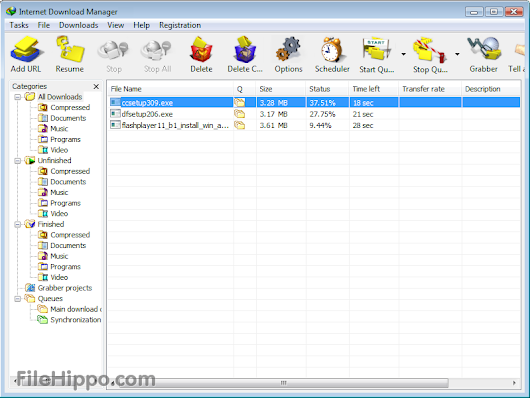Open the Downloads menu
Viewport: 530px width, 398px height.
click(78, 25)
